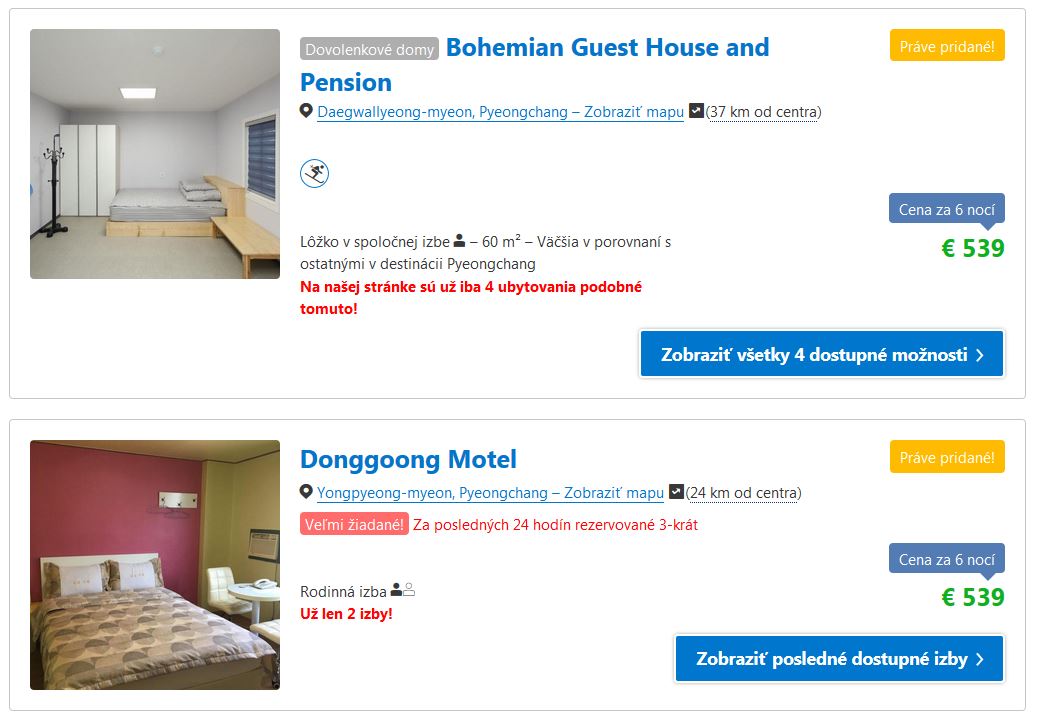Click the location pin beside Yongpyeong-myeon
Image resolution: width=1038 pixels, height=717 pixels.
click(x=307, y=492)
